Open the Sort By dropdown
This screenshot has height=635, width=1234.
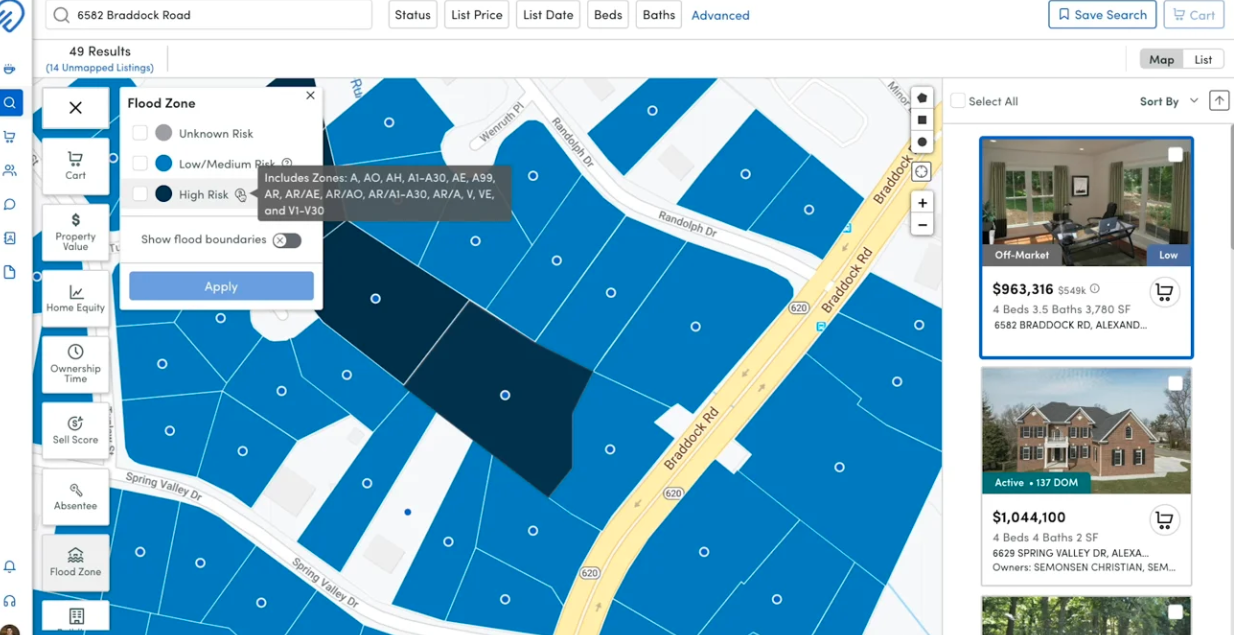pos(1169,102)
